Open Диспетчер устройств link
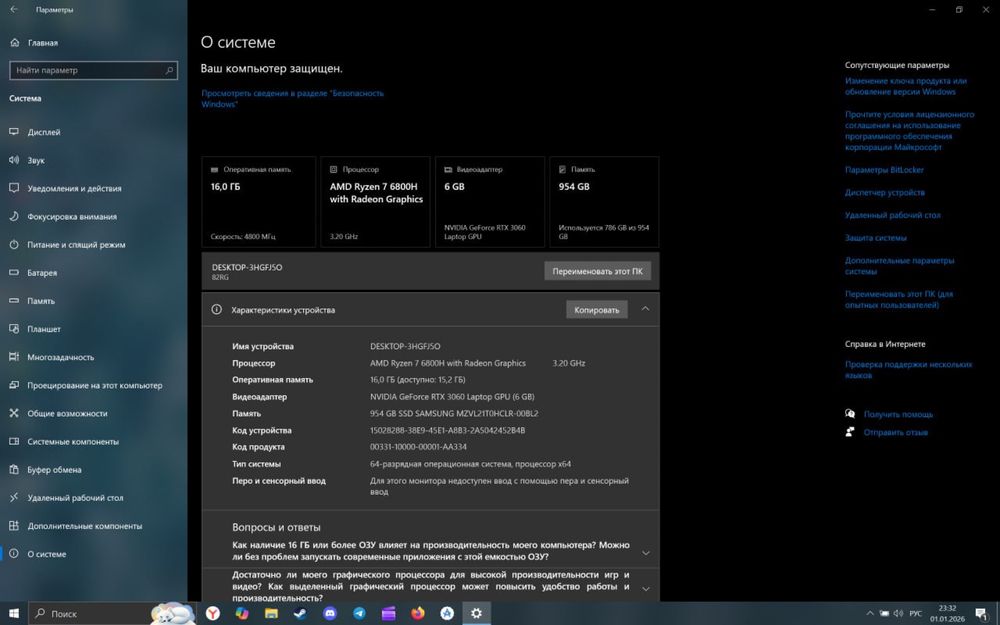 885,192
